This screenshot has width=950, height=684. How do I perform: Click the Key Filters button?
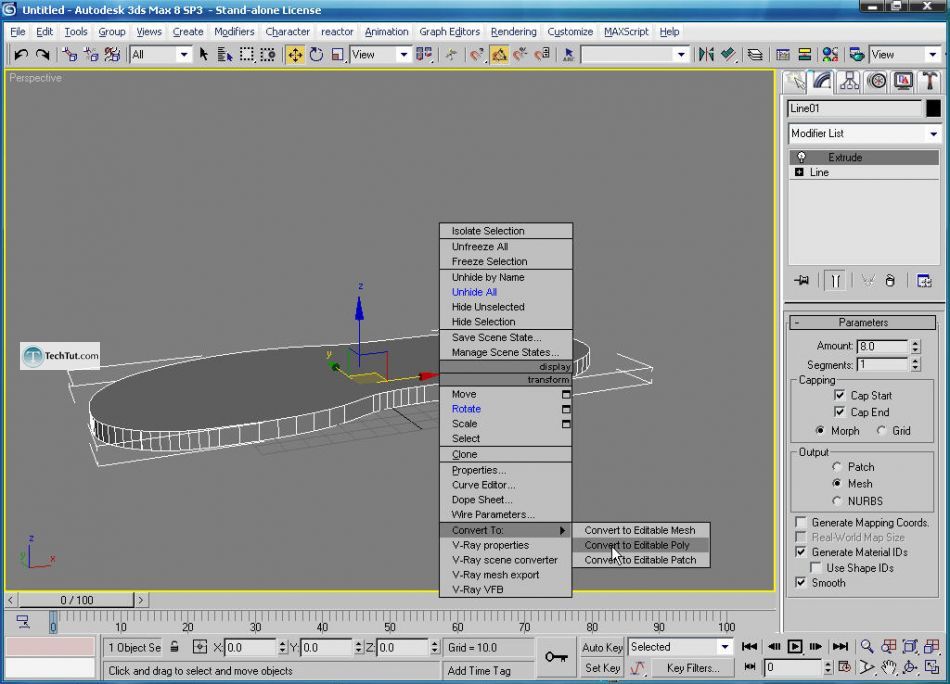(693, 668)
